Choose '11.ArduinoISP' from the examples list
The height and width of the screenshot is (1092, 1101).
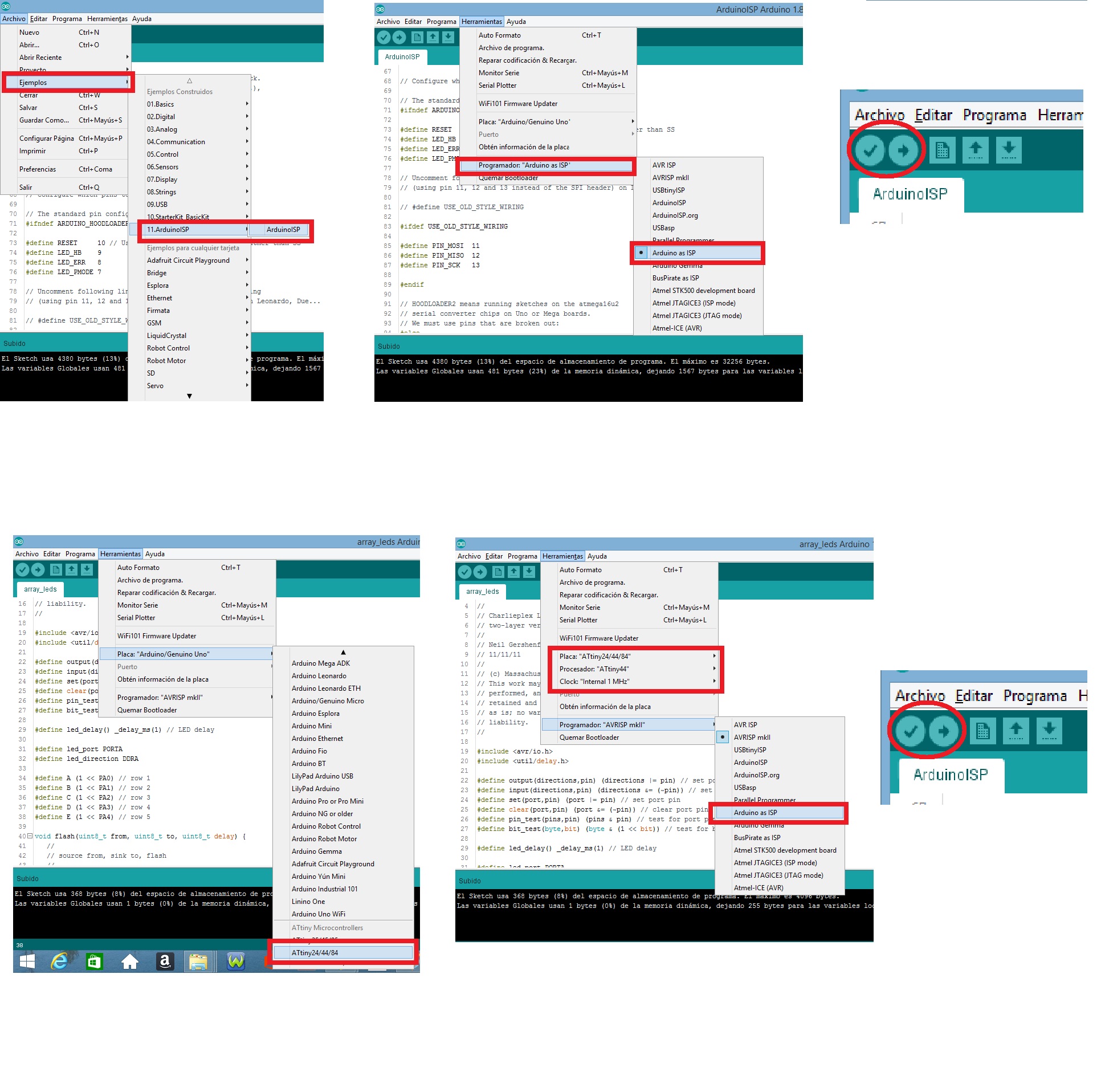point(190,230)
